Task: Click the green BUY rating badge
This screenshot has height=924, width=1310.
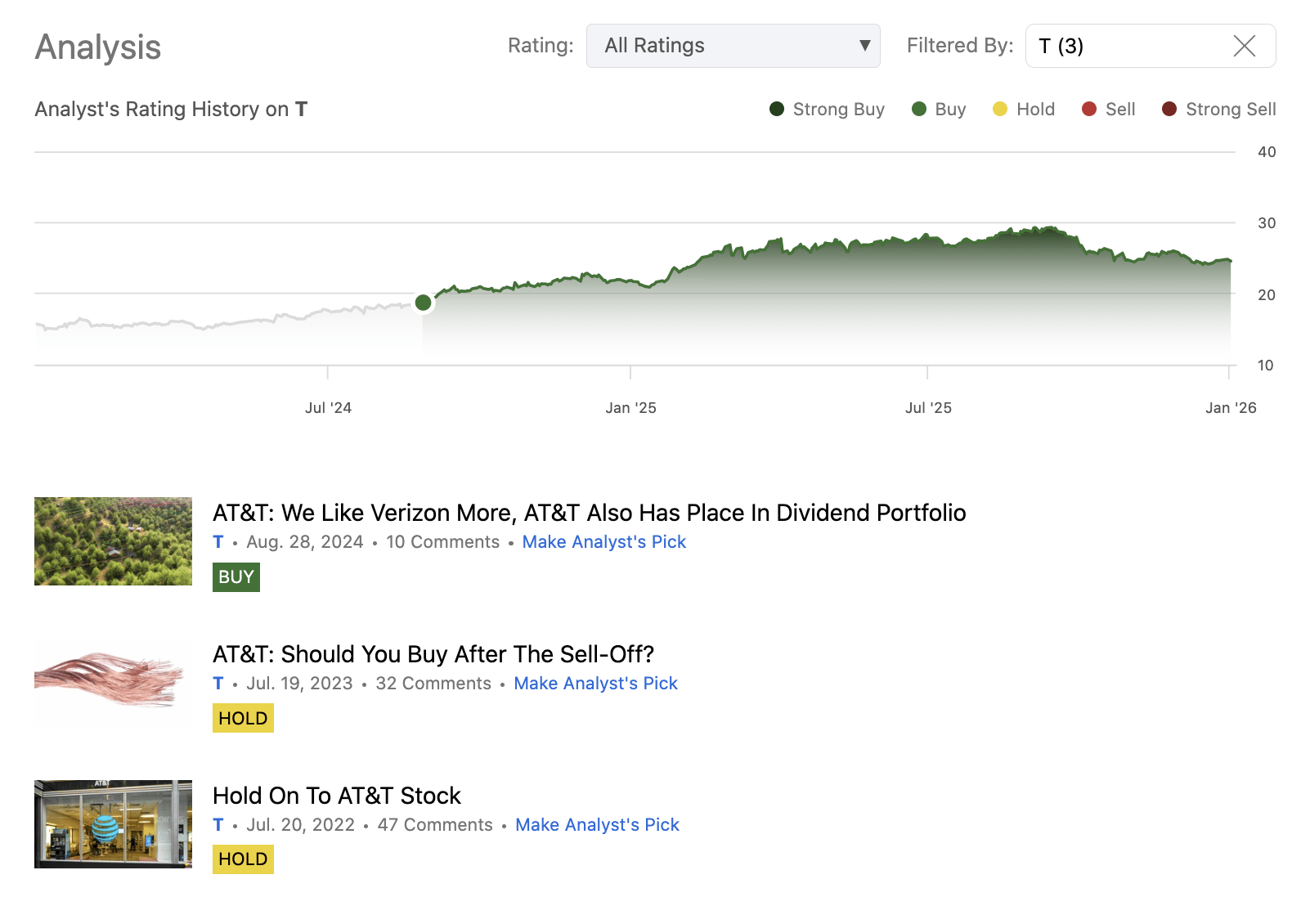Action: pyautogui.click(x=236, y=577)
